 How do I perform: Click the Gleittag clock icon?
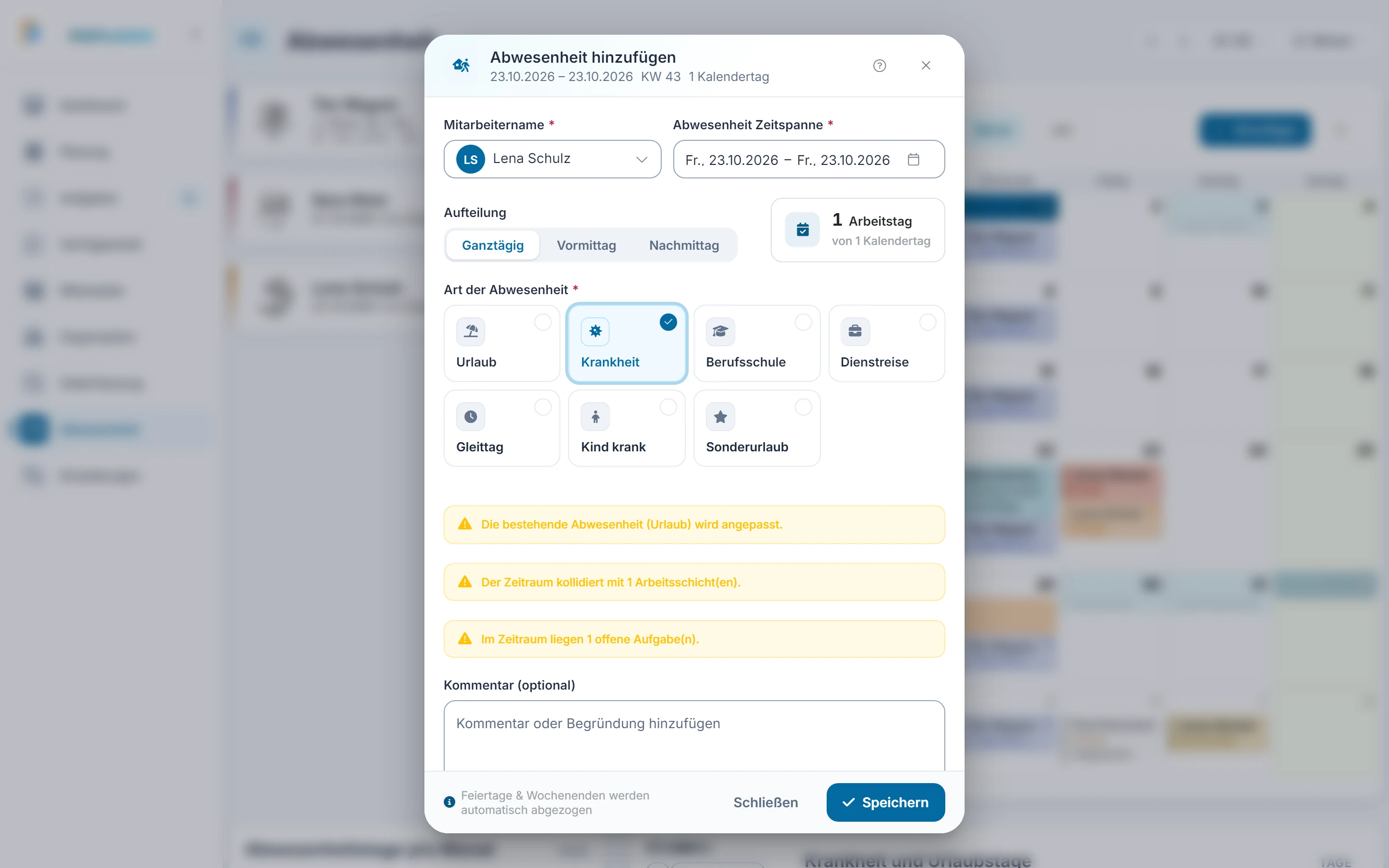(471, 416)
